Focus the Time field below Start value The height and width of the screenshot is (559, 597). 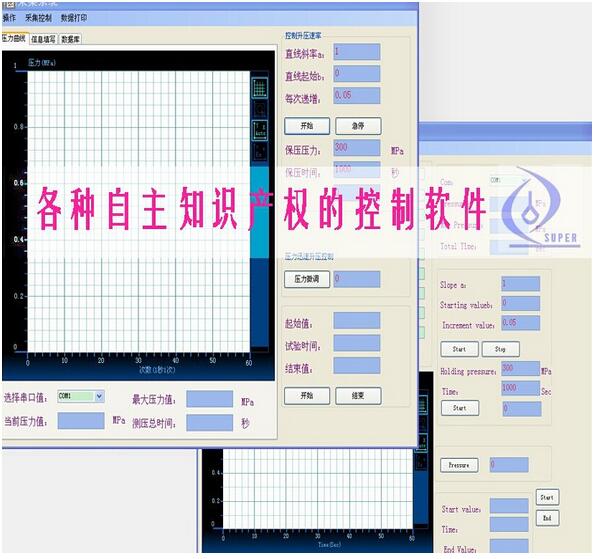pos(509,525)
